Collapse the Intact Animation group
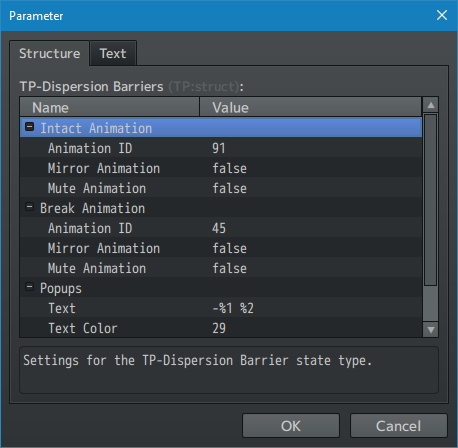 point(30,127)
